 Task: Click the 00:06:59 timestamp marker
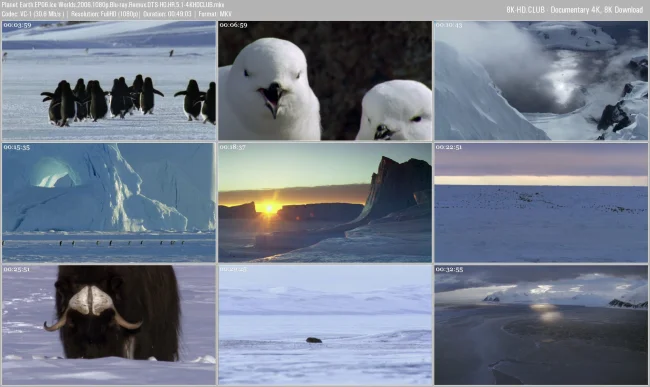[x=233, y=25]
